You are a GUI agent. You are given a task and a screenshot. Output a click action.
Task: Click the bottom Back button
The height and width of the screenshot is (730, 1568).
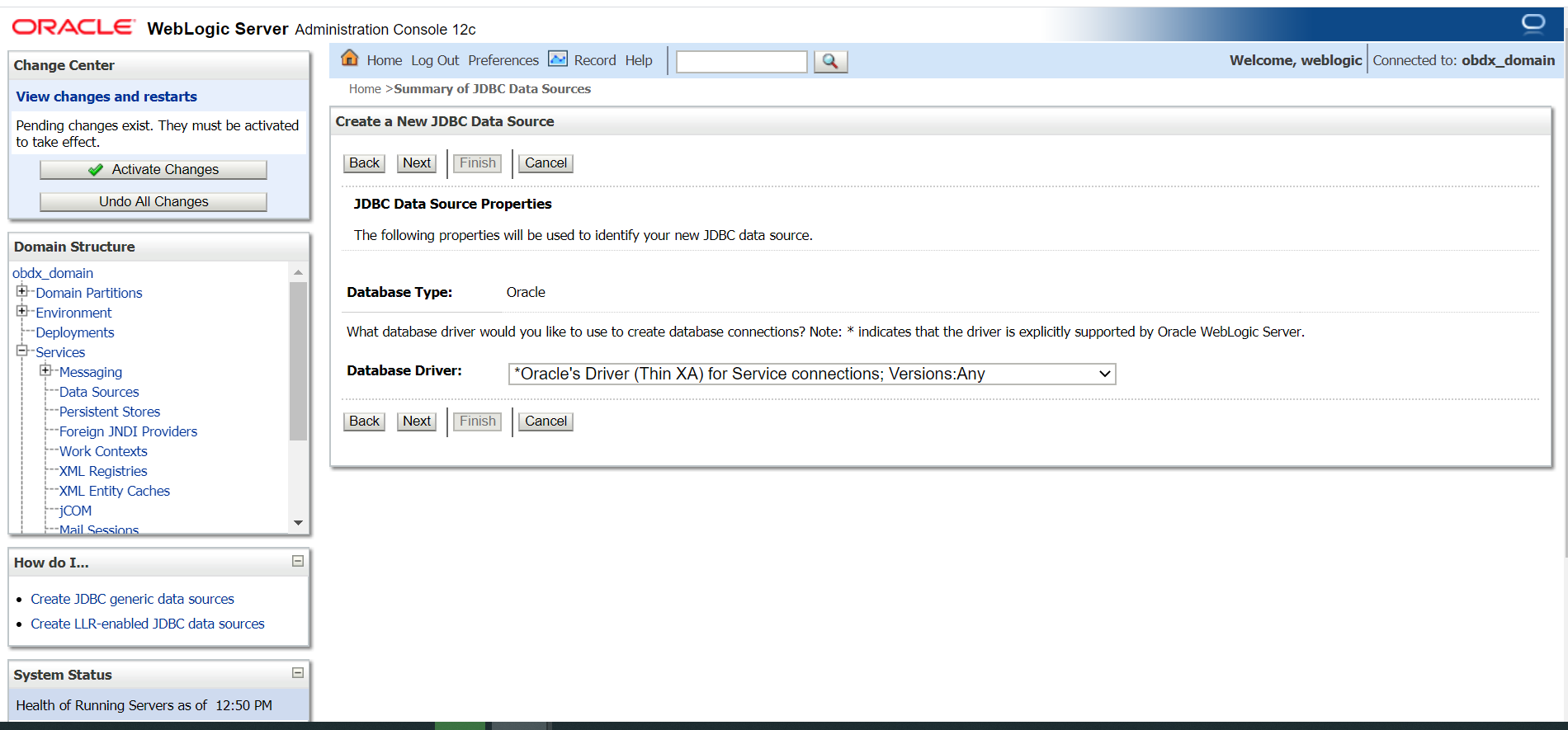(x=364, y=421)
